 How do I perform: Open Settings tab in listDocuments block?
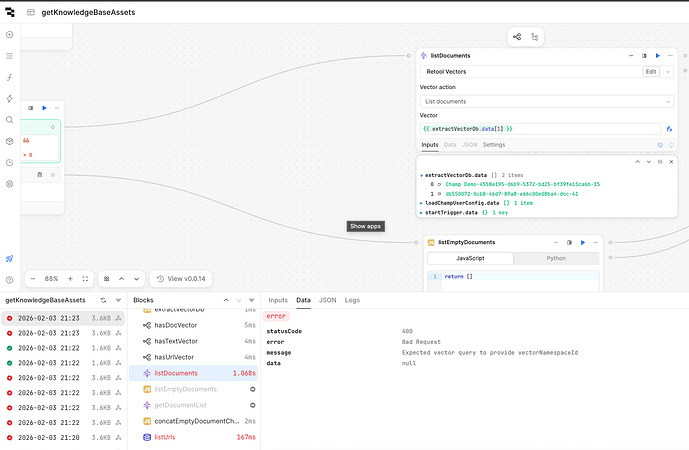(494, 145)
